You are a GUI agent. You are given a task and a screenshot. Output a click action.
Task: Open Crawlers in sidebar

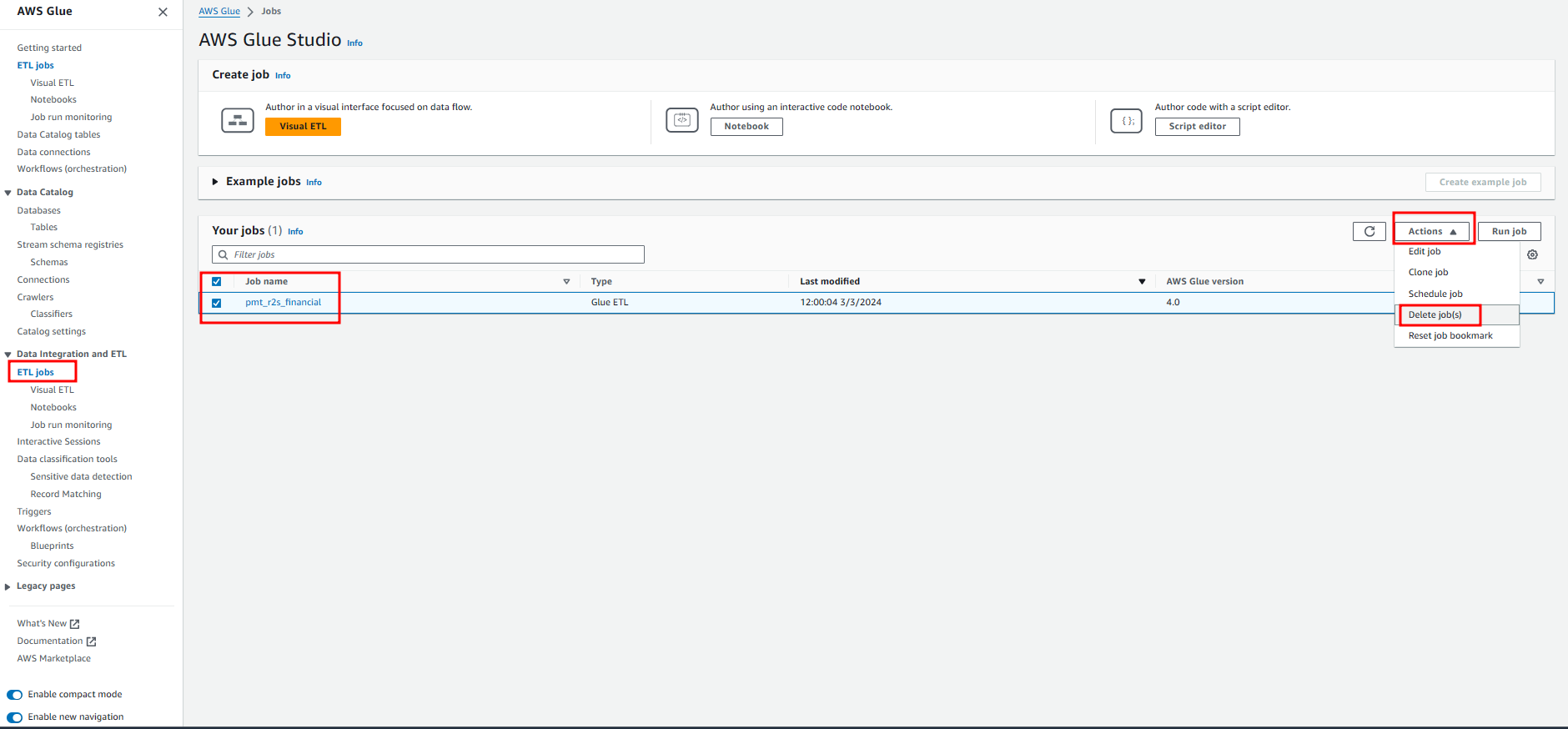click(x=35, y=298)
